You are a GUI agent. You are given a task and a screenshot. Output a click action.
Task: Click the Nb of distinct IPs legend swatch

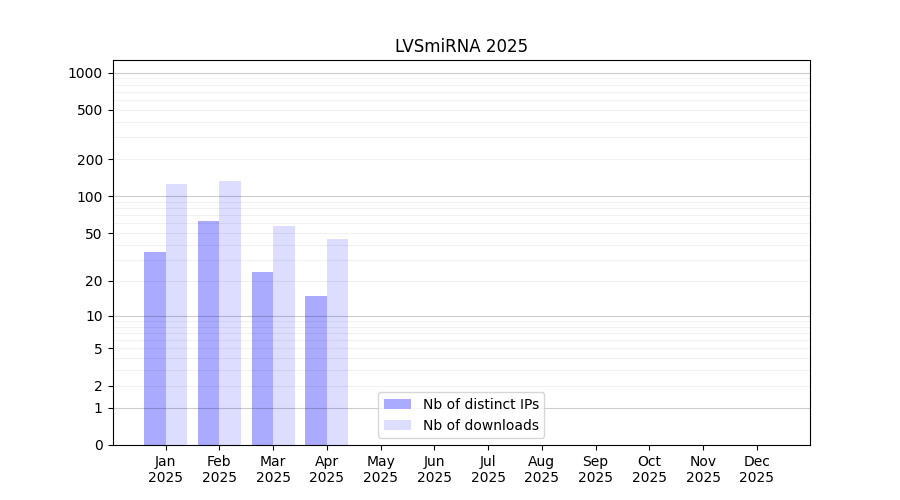click(397, 404)
